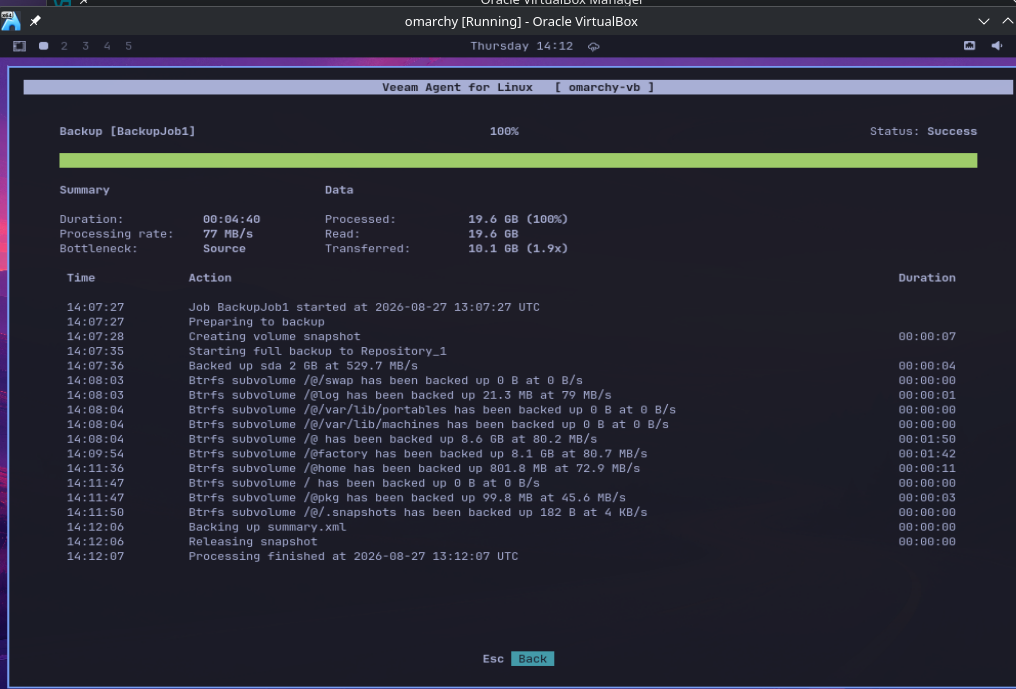Select the /@log subvolume row

[511, 395]
